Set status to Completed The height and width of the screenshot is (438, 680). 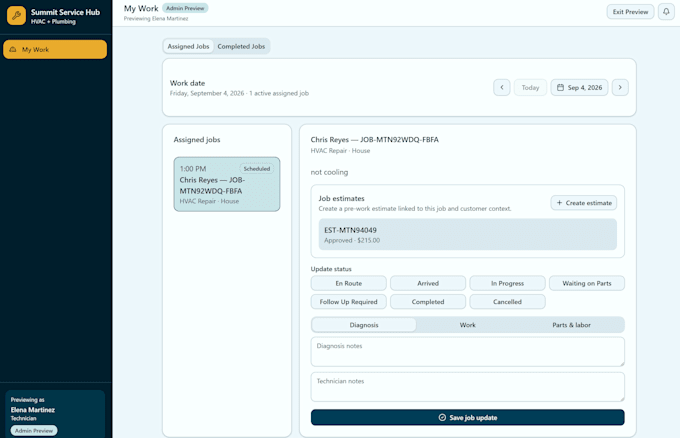428,302
